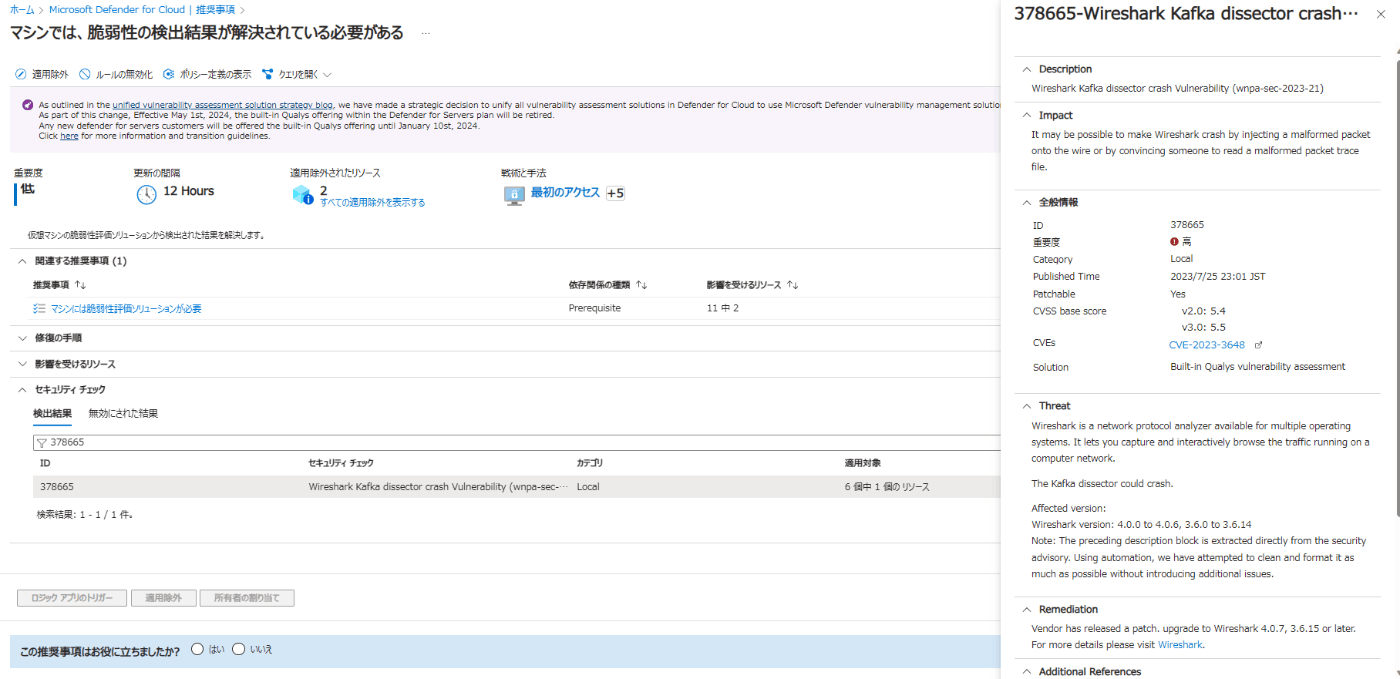Open unified vulnerability assessment solution strategy blog link

(222, 104)
